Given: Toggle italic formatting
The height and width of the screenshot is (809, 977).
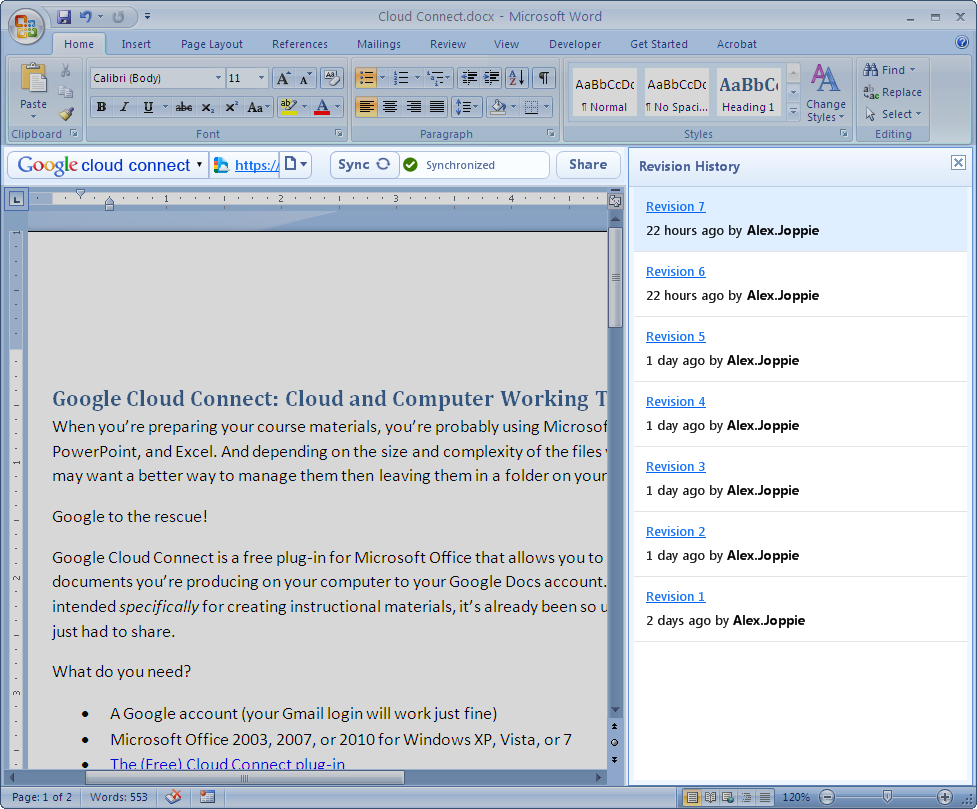Looking at the screenshot, I should coord(124,107).
